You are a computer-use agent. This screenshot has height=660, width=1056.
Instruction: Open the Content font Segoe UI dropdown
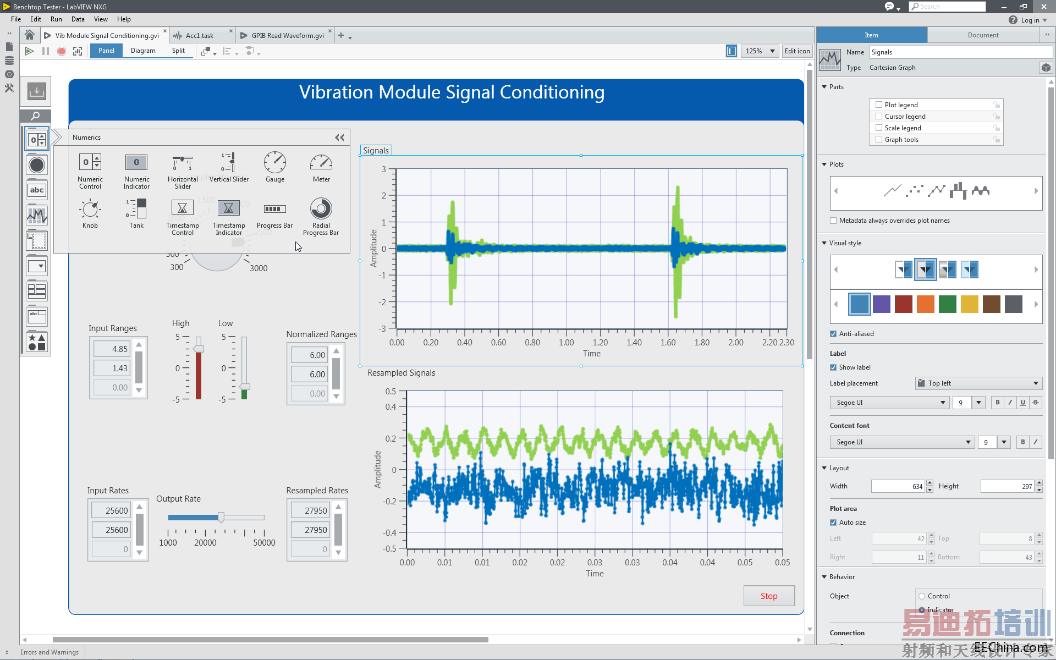tap(901, 442)
